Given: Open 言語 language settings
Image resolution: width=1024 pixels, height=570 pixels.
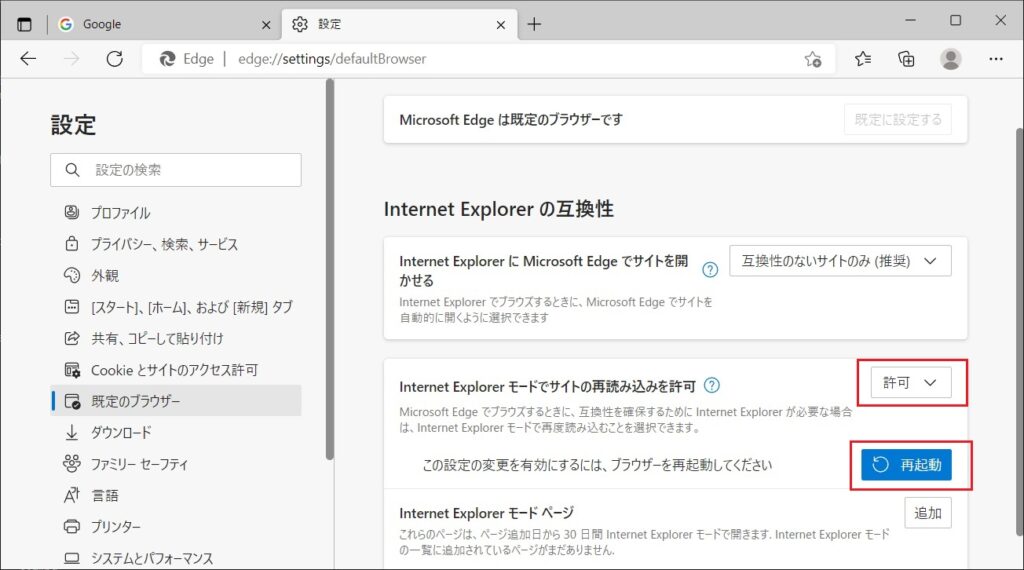Looking at the screenshot, I should pos(176,495).
